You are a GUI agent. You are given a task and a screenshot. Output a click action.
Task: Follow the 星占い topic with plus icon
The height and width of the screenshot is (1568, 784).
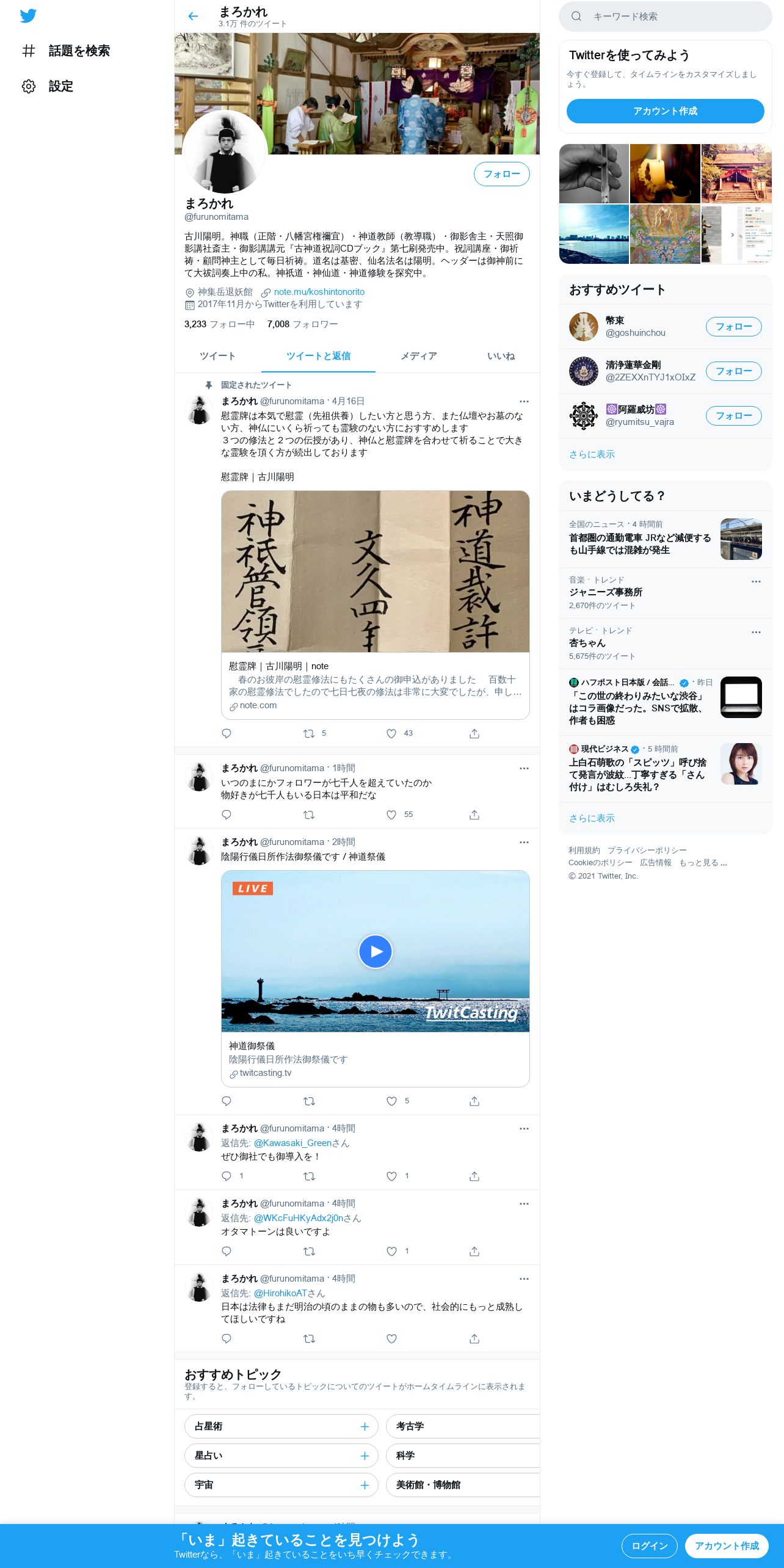[x=365, y=1456]
